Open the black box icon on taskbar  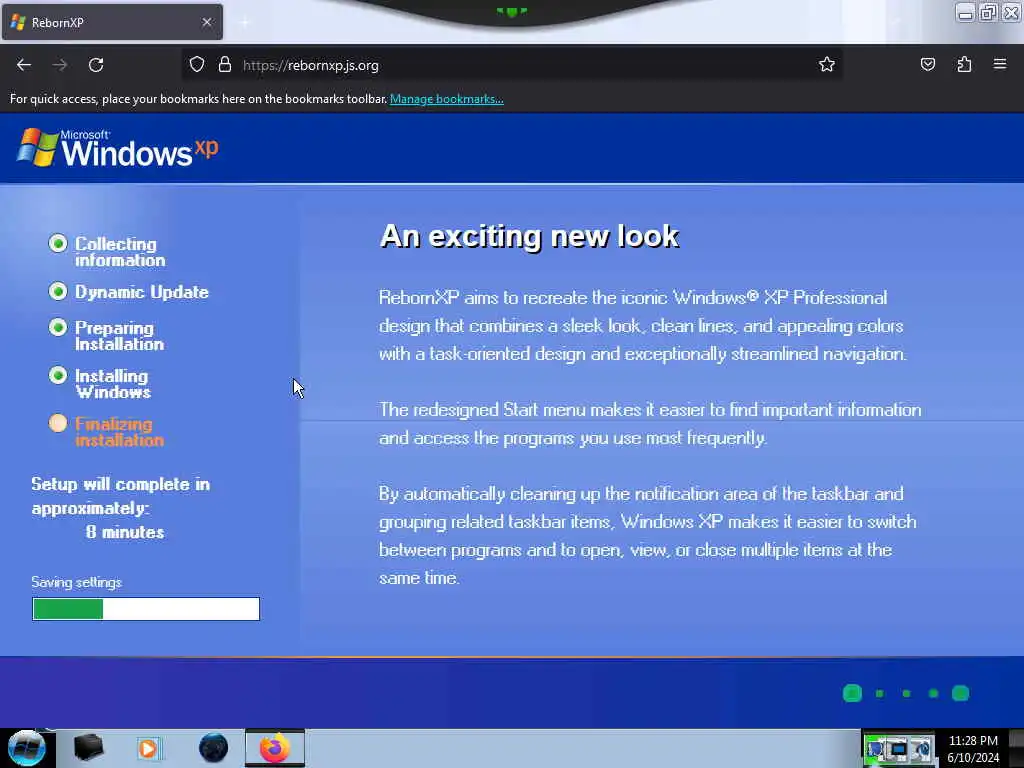(x=88, y=748)
